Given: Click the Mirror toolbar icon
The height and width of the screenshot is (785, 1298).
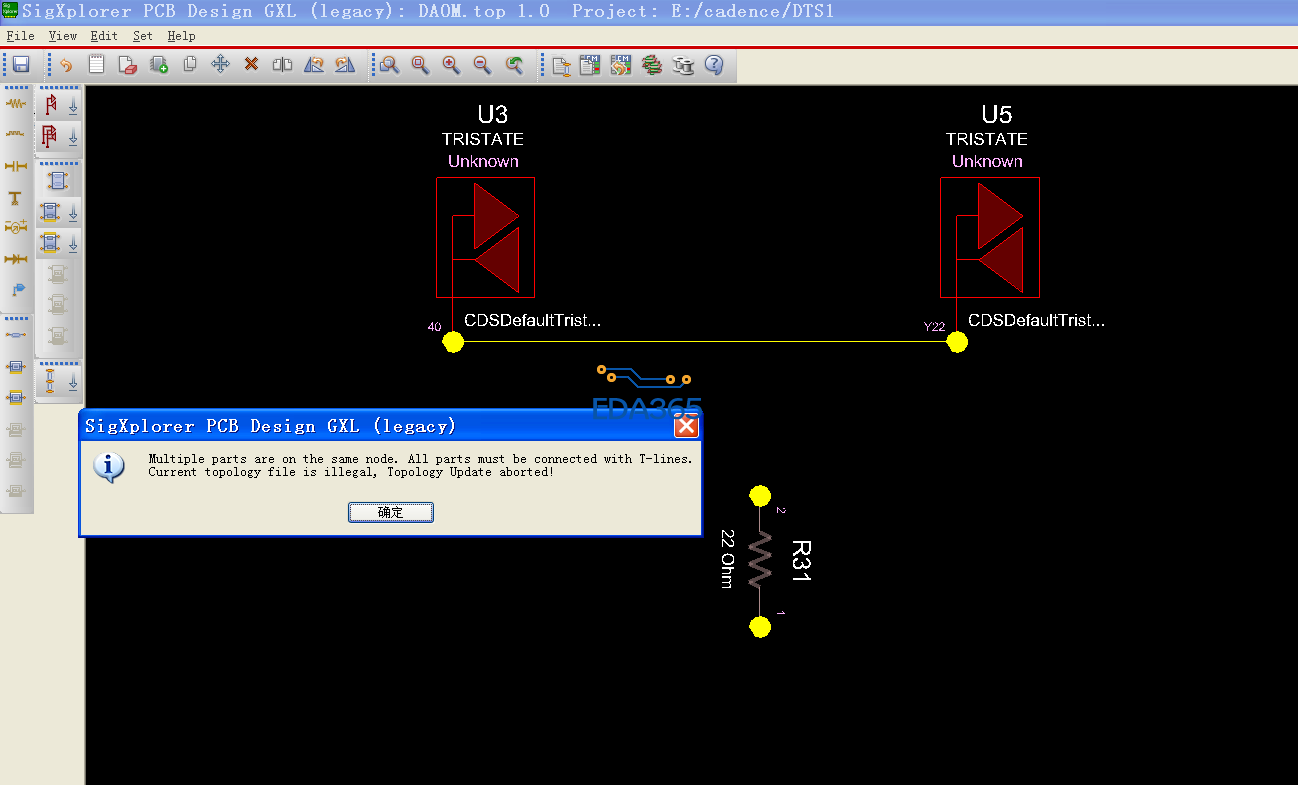Looking at the screenshot, I should click(283, 65).
